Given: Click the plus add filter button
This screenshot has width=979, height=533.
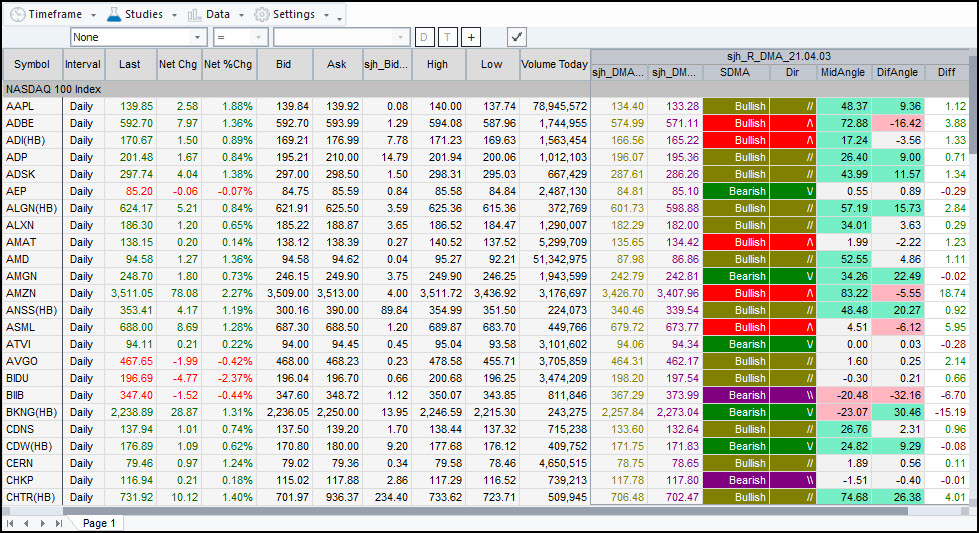Looking at the screenshot, I should point(471,37).
